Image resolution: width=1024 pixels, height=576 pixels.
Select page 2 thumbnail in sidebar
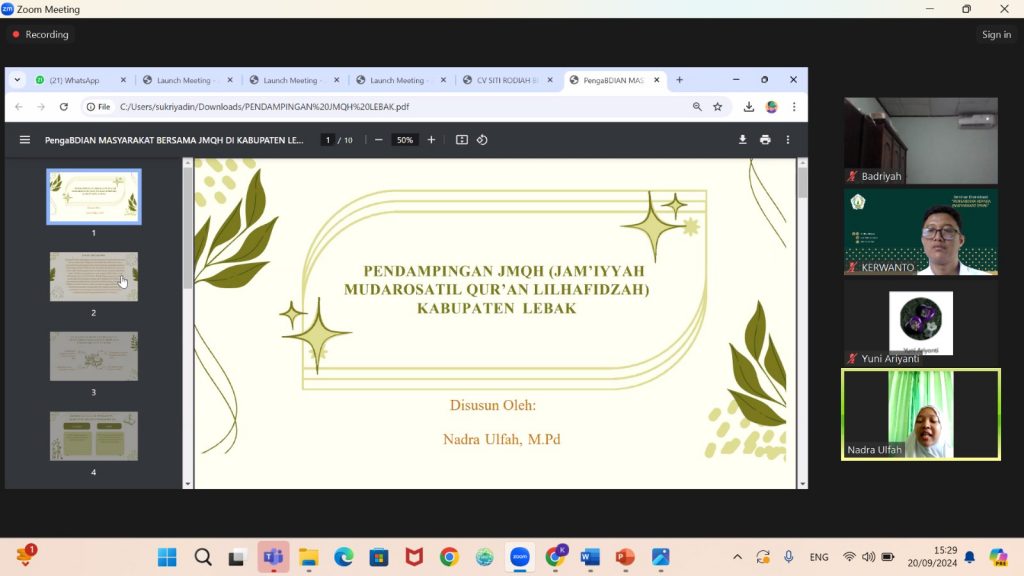94,277
